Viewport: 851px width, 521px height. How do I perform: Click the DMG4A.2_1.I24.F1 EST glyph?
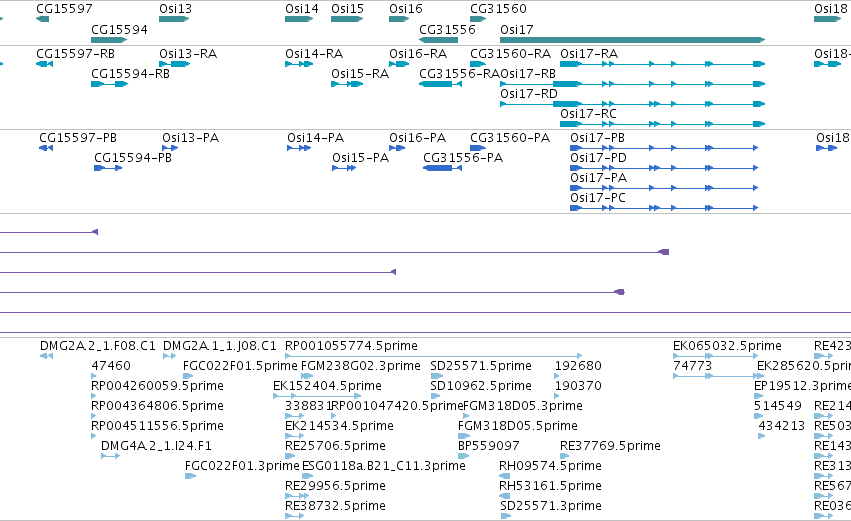click(x=110, y=456)
